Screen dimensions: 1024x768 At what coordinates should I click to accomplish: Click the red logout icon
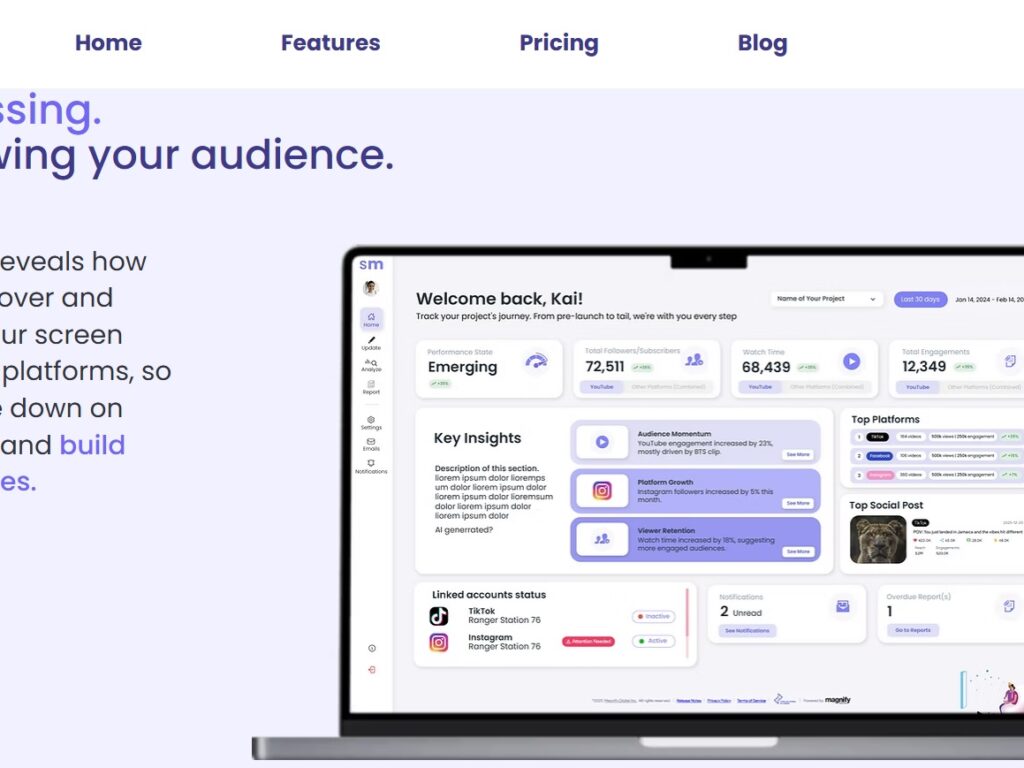(372, 669)
